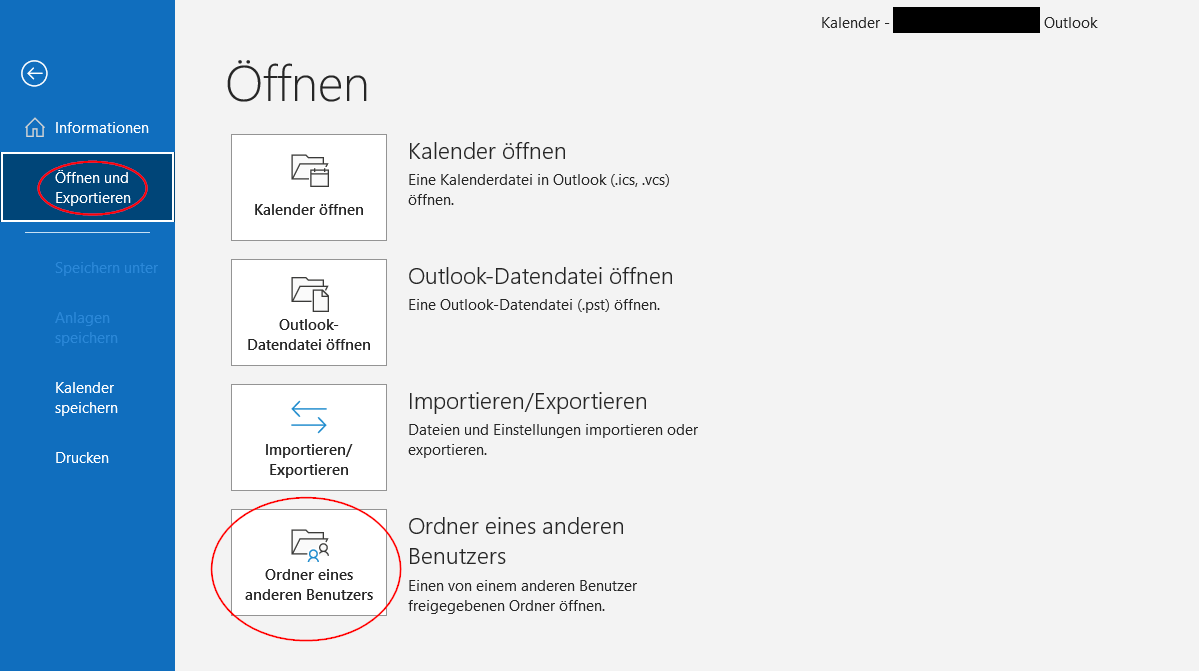This screenshot has height=671, width=1199.
Task: Click the folder icon on Kalender öffnen
Action: point(308,170)
